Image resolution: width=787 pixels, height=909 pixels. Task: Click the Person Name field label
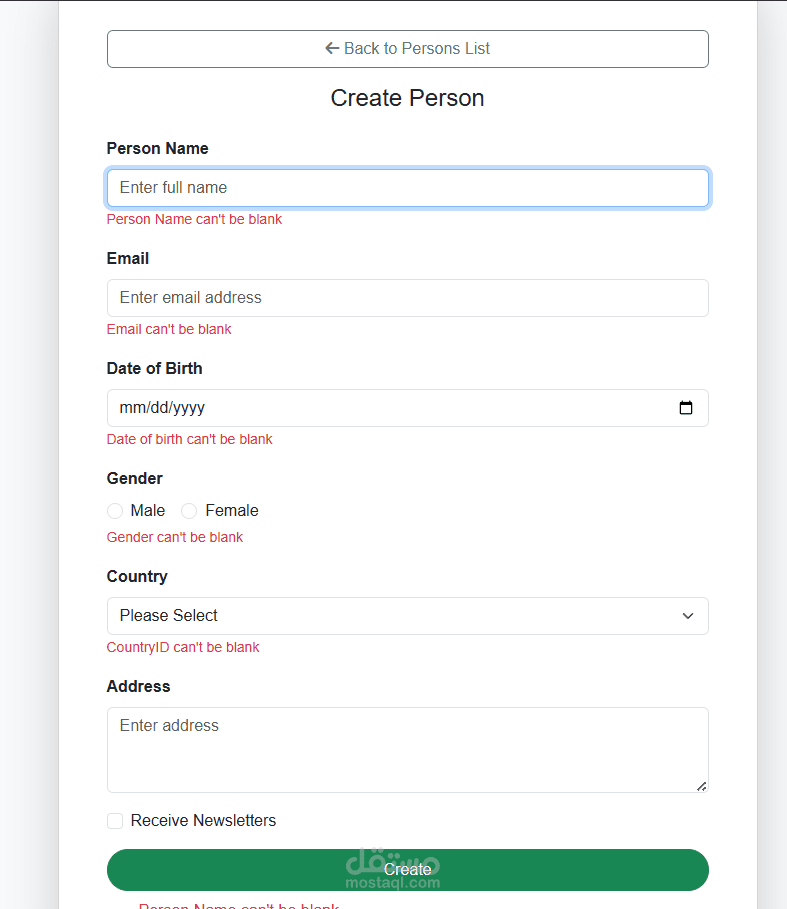tap(157, 149)
